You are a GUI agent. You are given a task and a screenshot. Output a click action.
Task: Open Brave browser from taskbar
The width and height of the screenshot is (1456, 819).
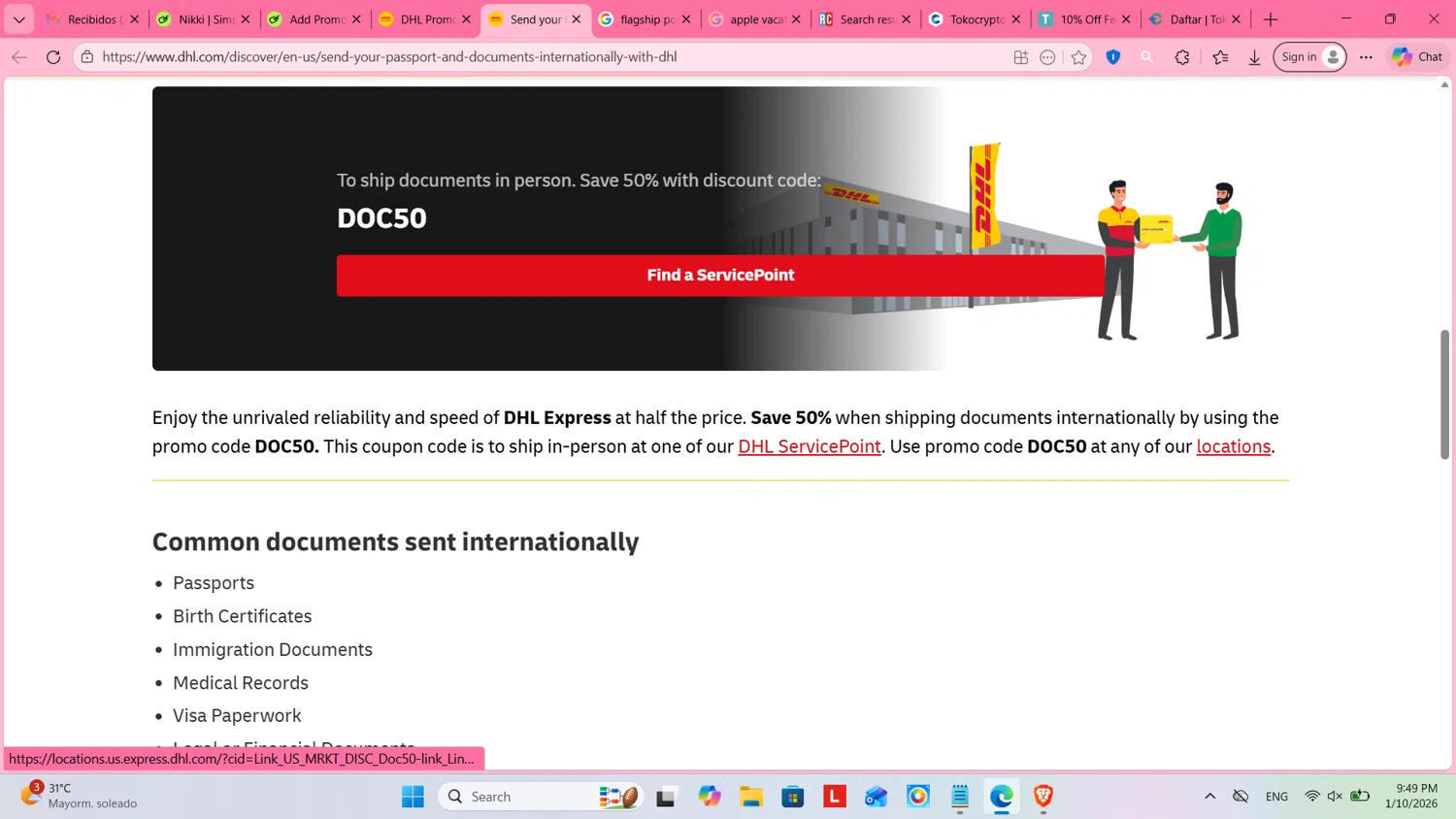pos(1043,797)
